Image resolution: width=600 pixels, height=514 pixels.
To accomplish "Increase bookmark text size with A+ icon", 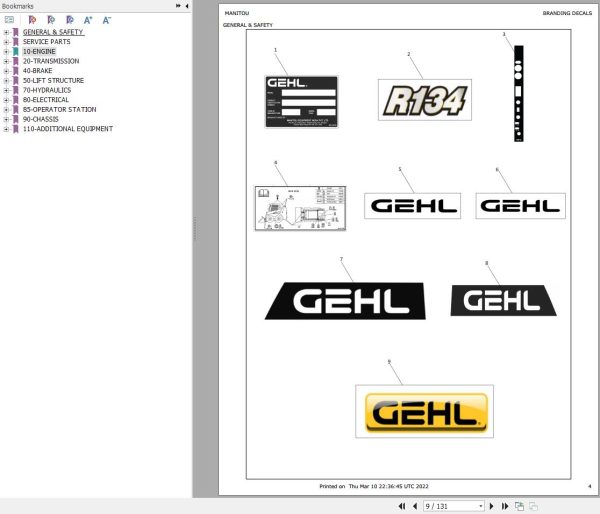I will 88,20.
